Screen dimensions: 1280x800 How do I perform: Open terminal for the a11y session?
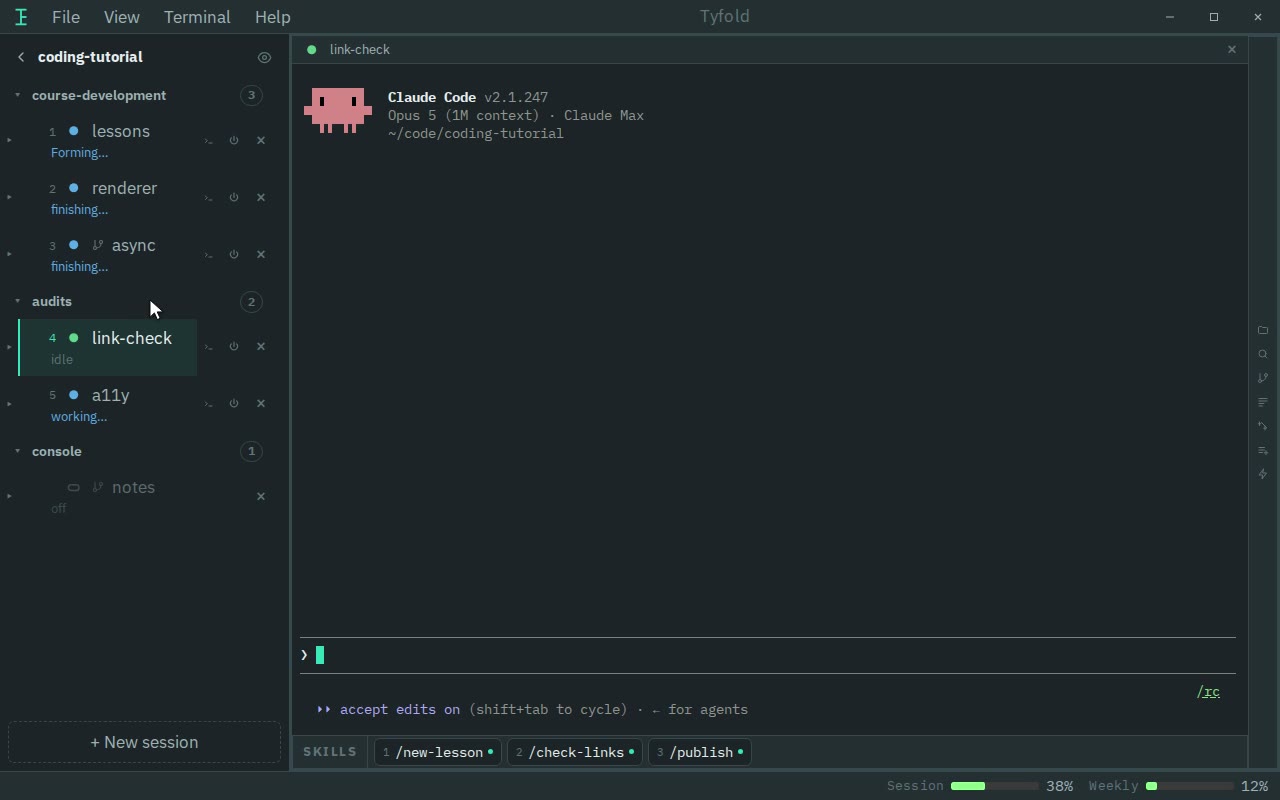(x=208, y=404)
